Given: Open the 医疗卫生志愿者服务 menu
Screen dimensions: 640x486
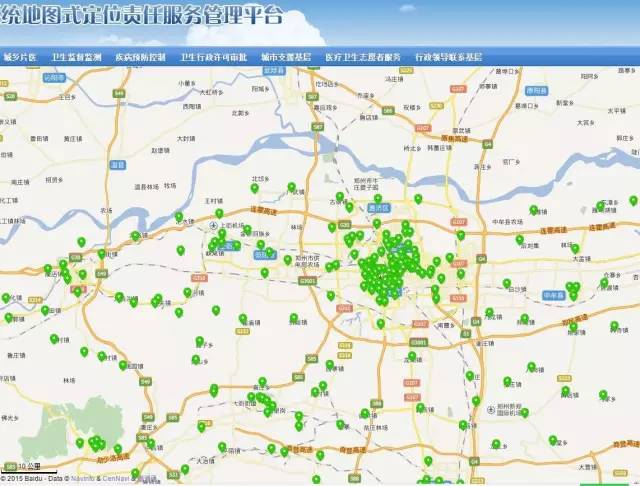Looking at the screenshot, I should click(x=363, y=57).
